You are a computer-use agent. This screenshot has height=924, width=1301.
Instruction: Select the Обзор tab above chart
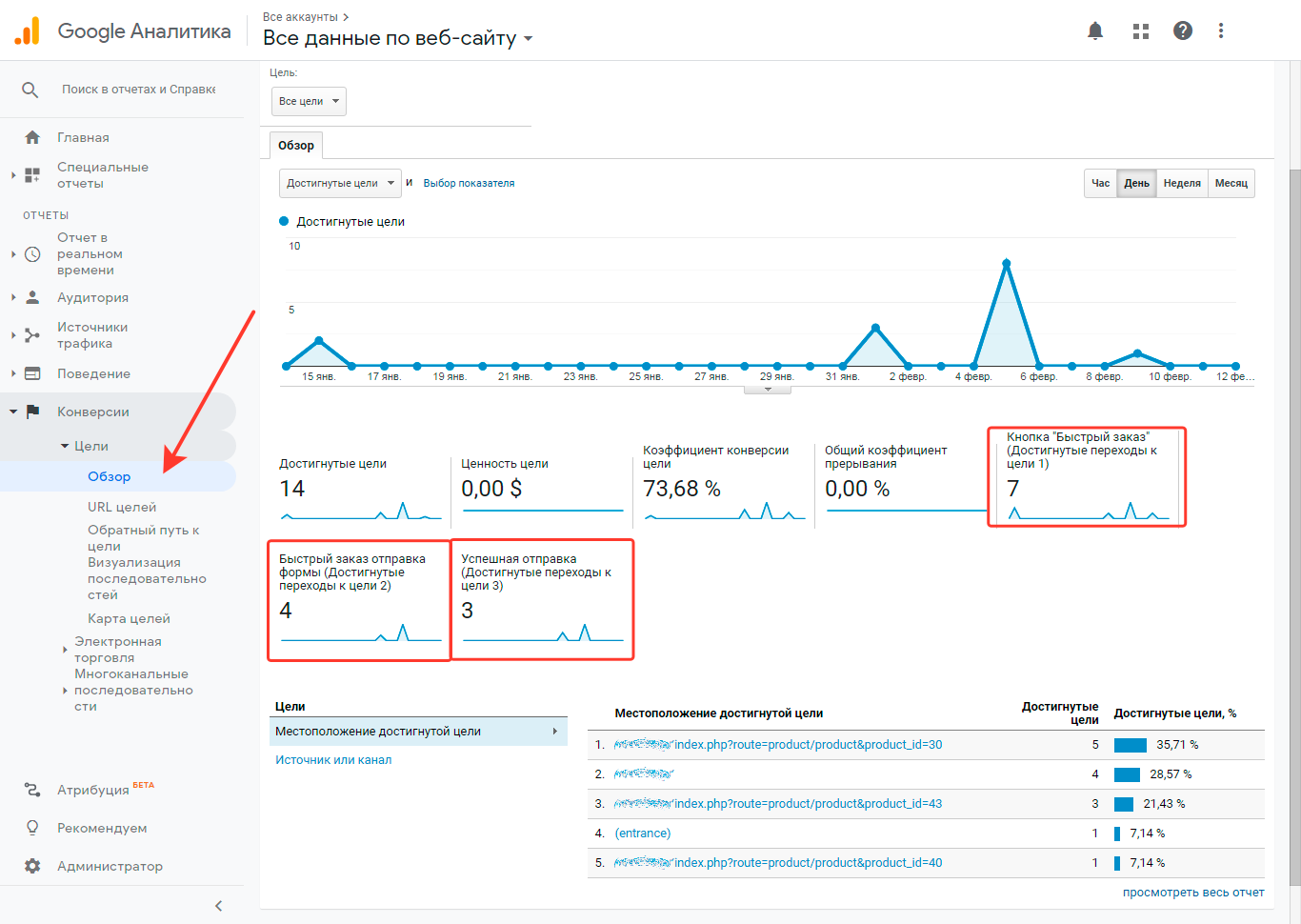point(295,146)
